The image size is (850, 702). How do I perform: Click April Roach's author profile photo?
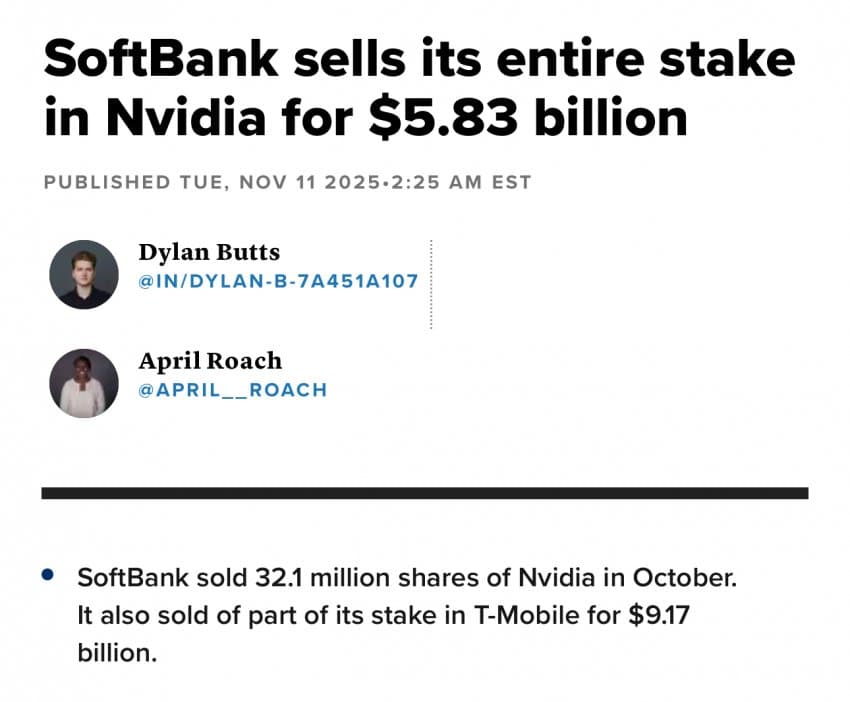coord(84,383)
